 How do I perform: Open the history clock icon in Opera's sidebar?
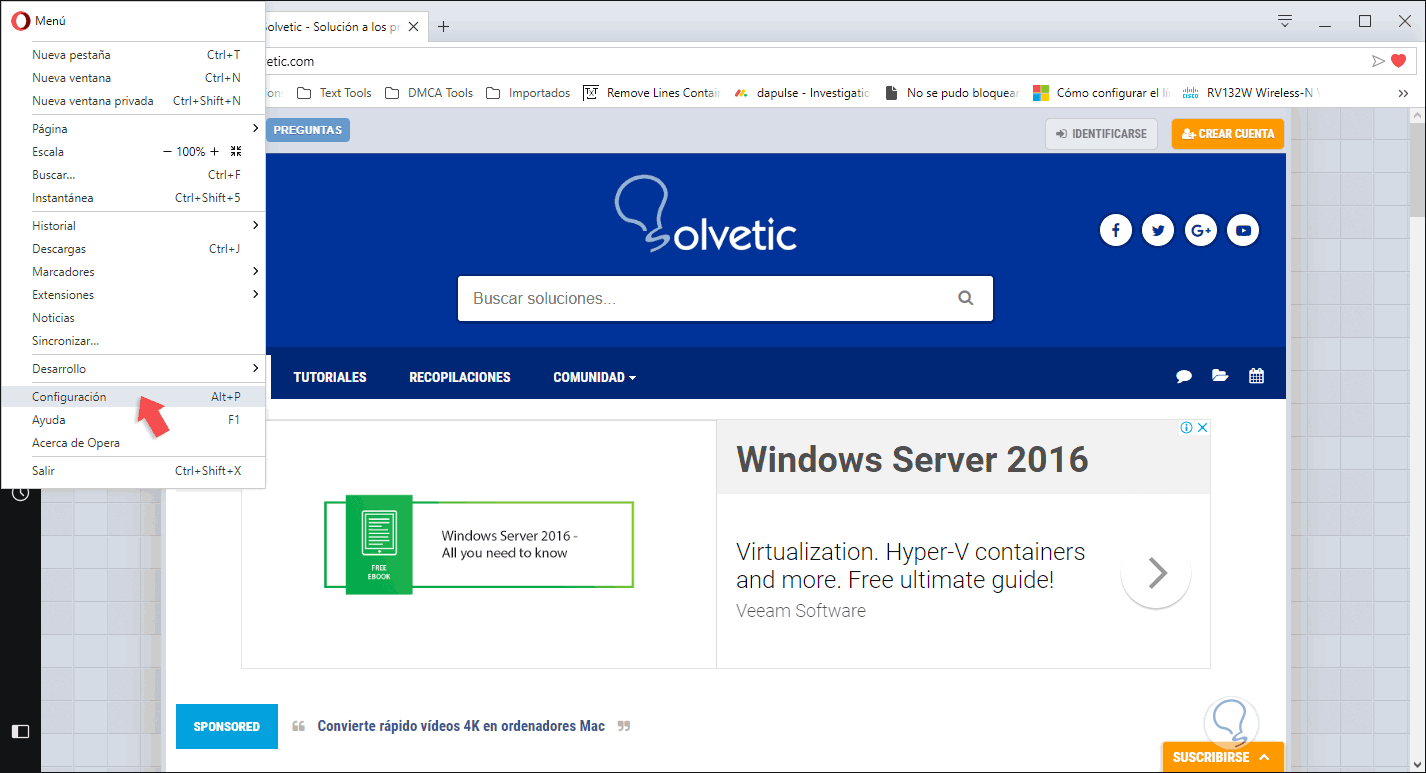coord(20,494)
